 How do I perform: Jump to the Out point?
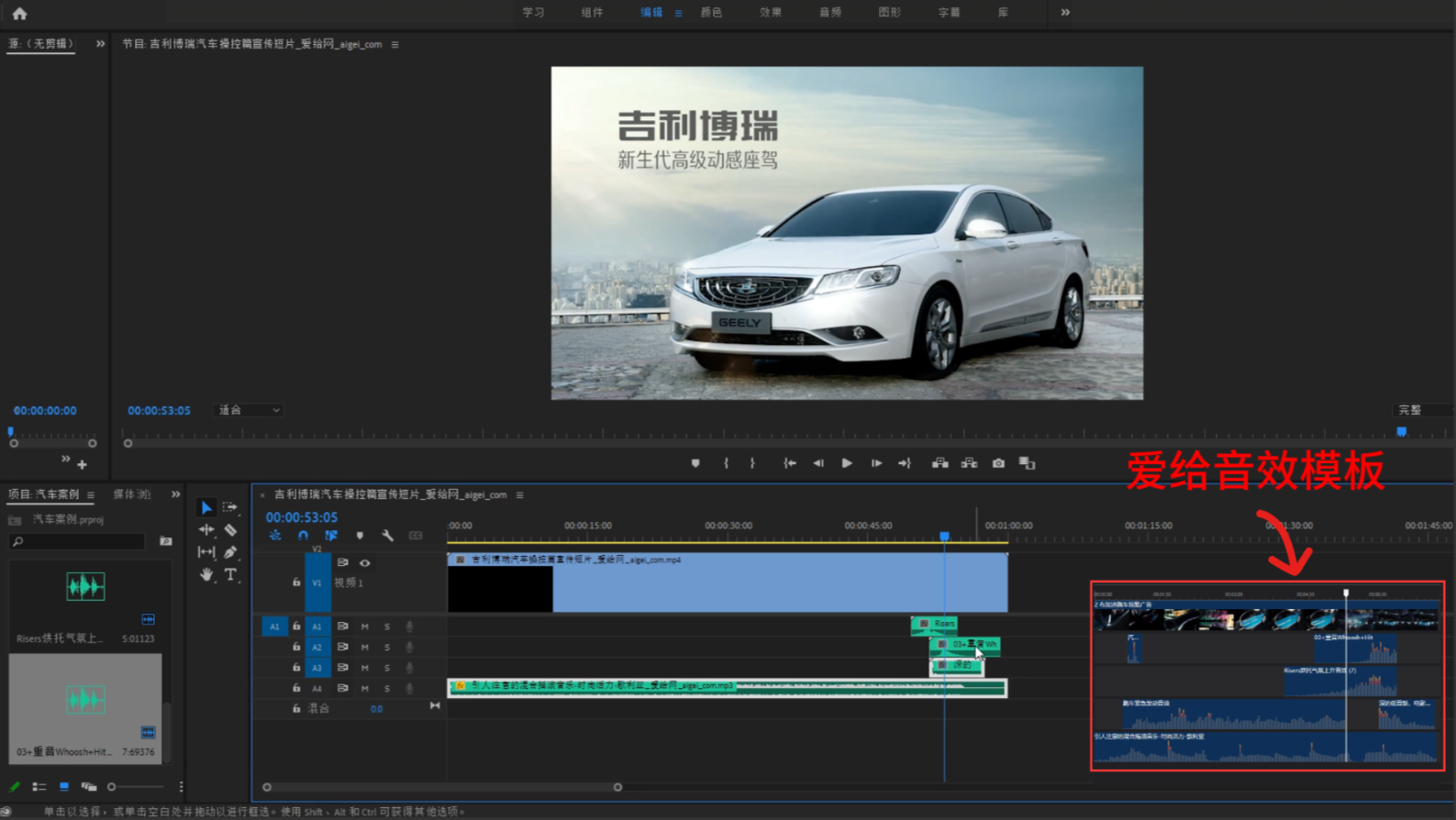pyautogui.click(x=905, y=463)
